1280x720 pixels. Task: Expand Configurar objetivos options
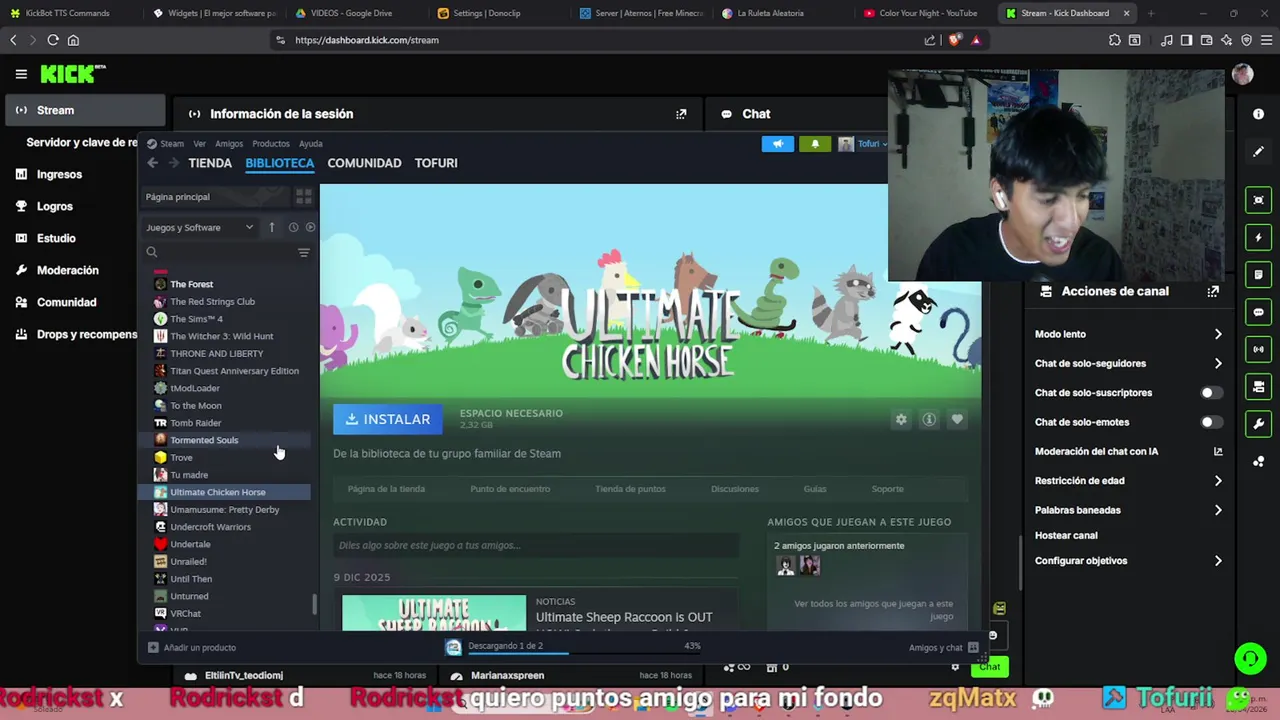1218,561
